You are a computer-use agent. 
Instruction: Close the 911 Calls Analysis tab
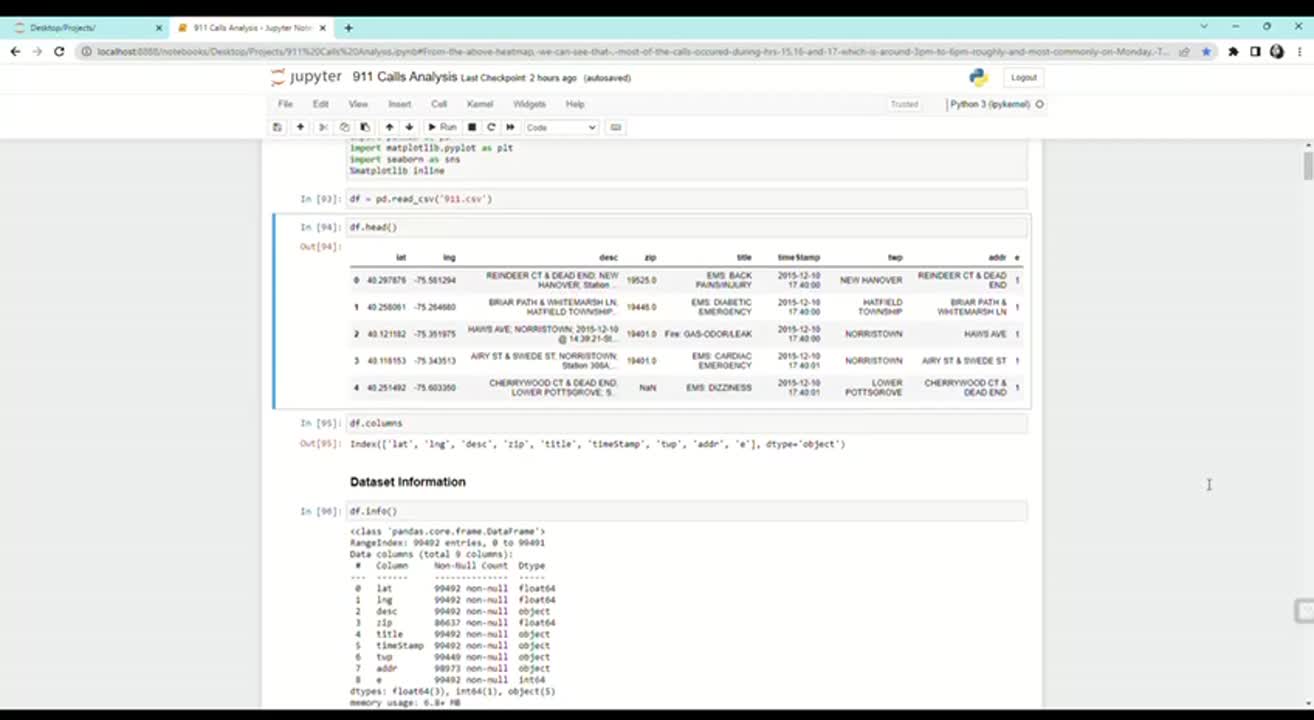tap(323, 28)
